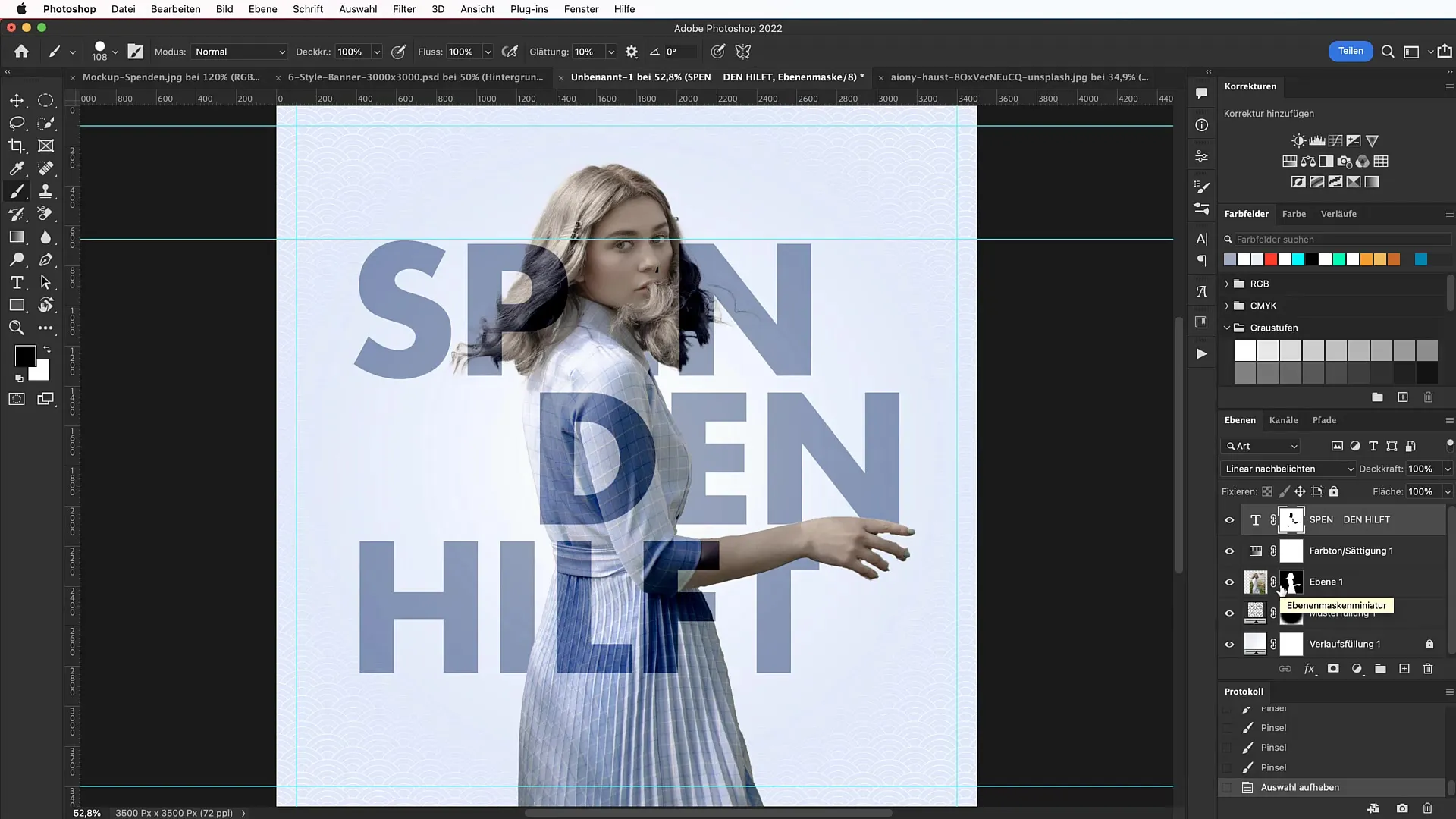
Task: Open the Hilfe menu
Action: 624,9
